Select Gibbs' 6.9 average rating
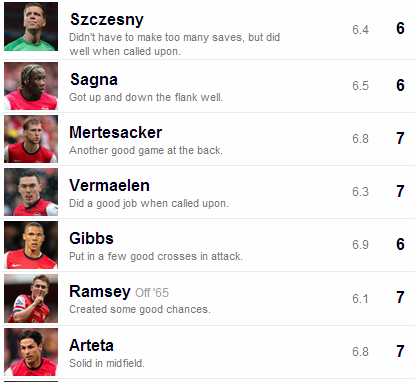 (x=360, y=245)
